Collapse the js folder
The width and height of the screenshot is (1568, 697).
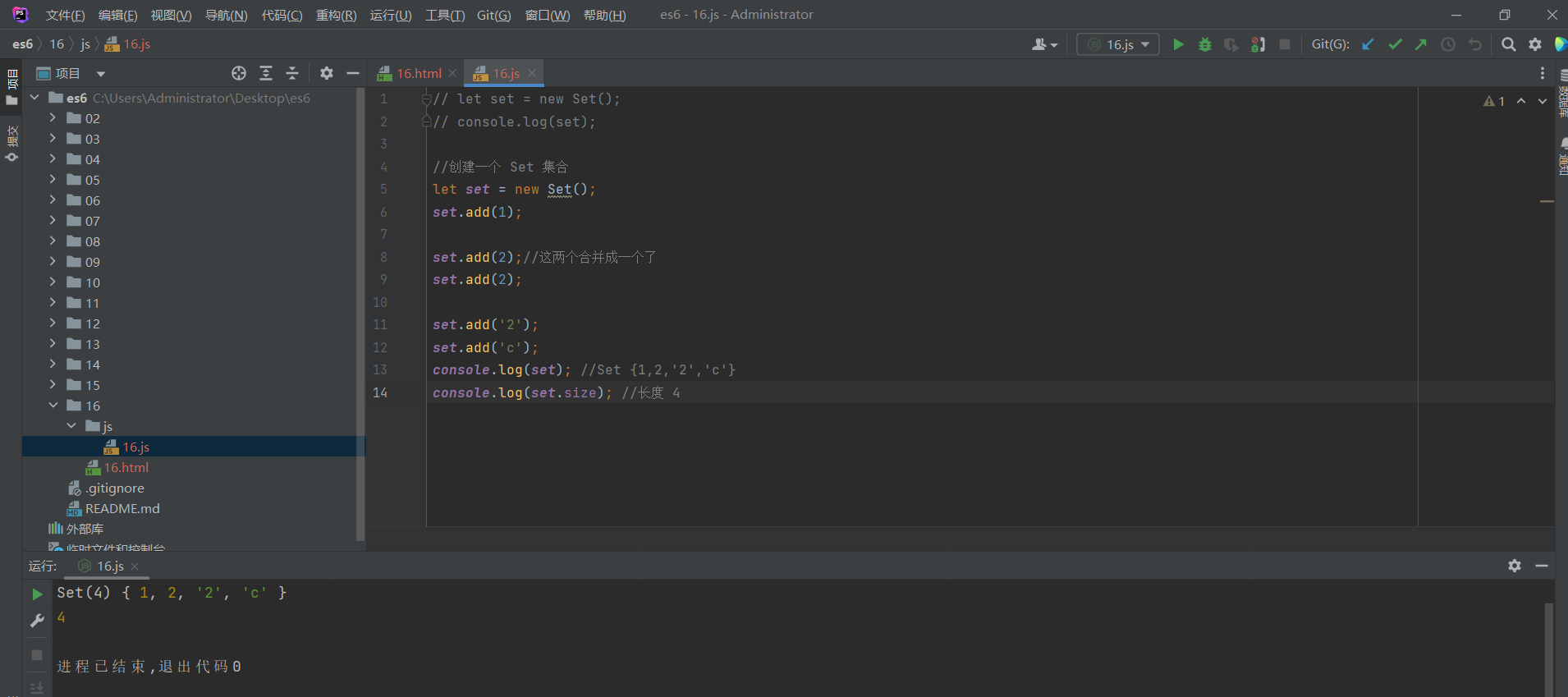71,425
